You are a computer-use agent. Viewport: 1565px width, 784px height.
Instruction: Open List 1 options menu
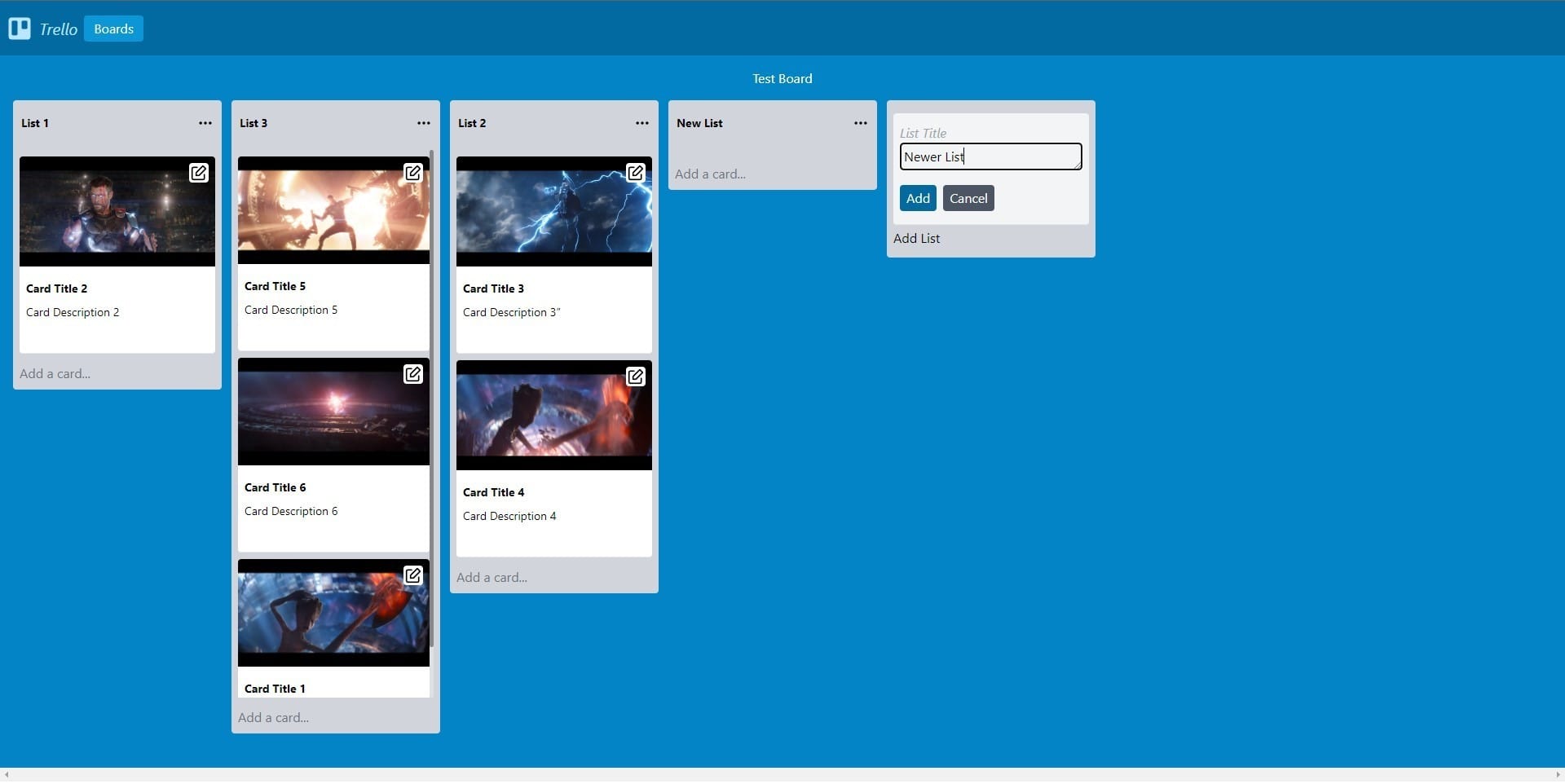tap(205, 123)
